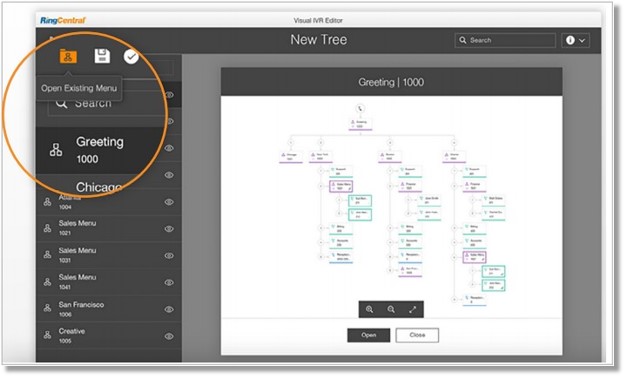
Task: Click the Open Existing Menu folder icon
Action: [68, 56]
